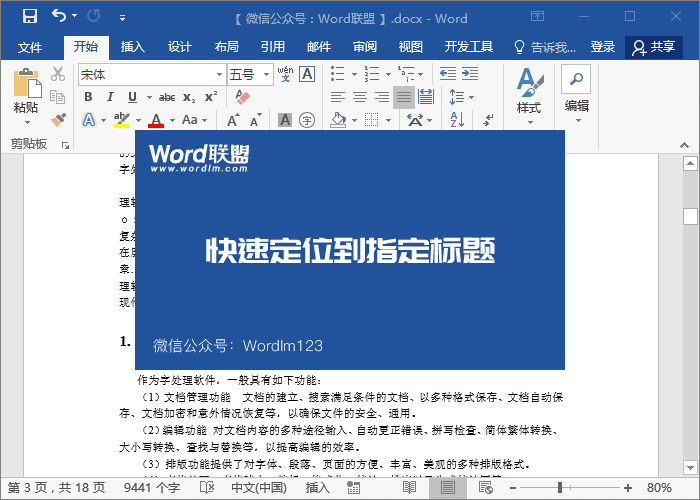Screen dimensions: 700x500
Task: Open line spacing options
Action: pyautogui.click(x=461, y=97)
